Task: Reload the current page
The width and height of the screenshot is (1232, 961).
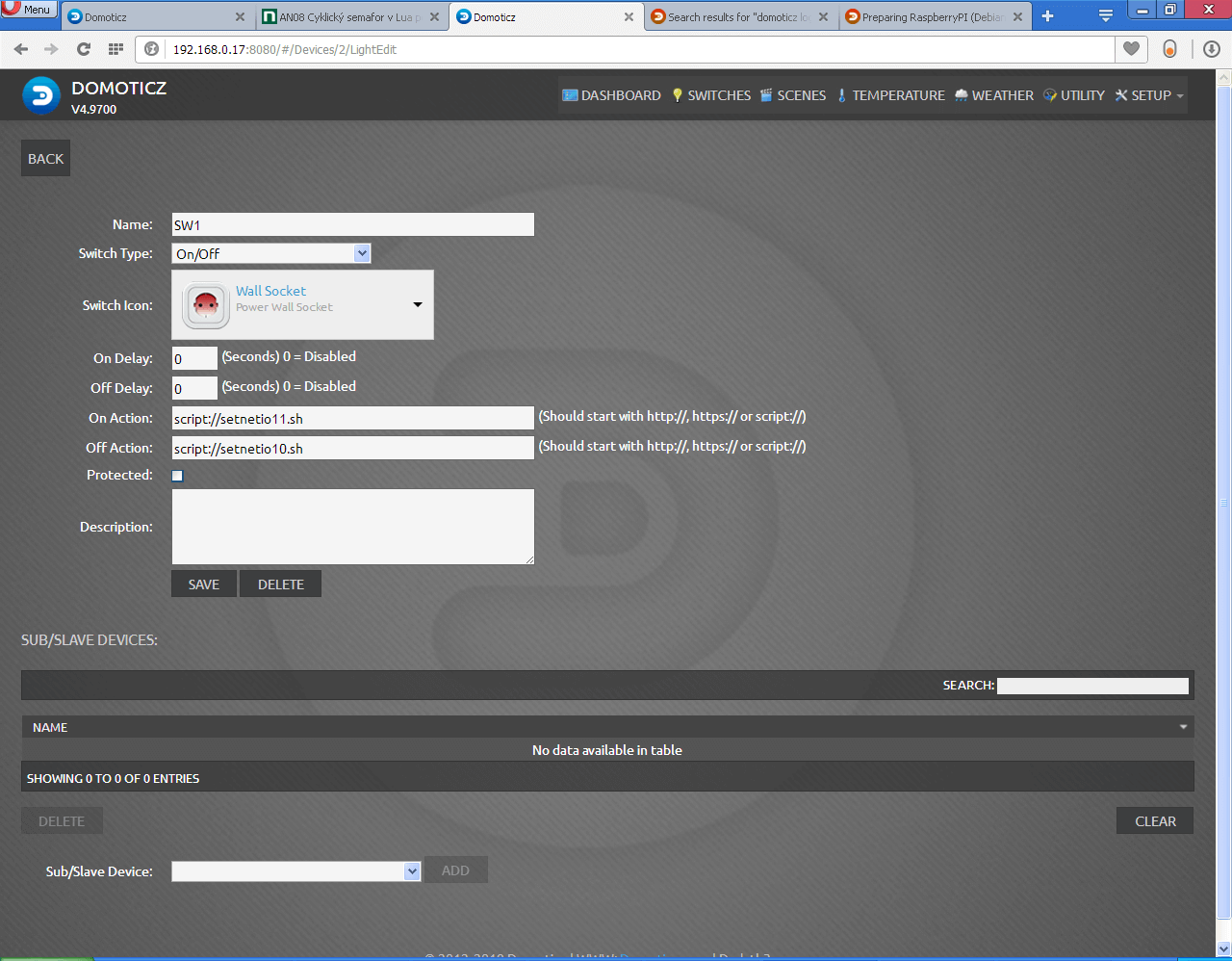Action: tap(84, 49)
